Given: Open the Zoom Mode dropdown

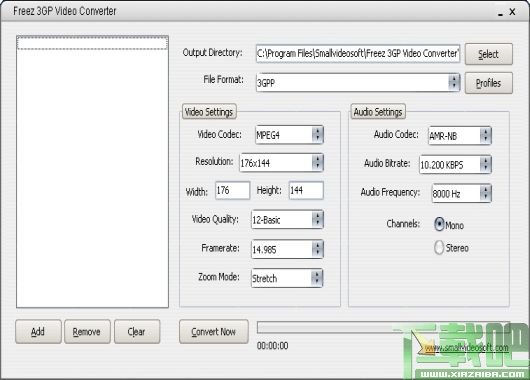Looking at the screenshot, I should click(287, 278).
